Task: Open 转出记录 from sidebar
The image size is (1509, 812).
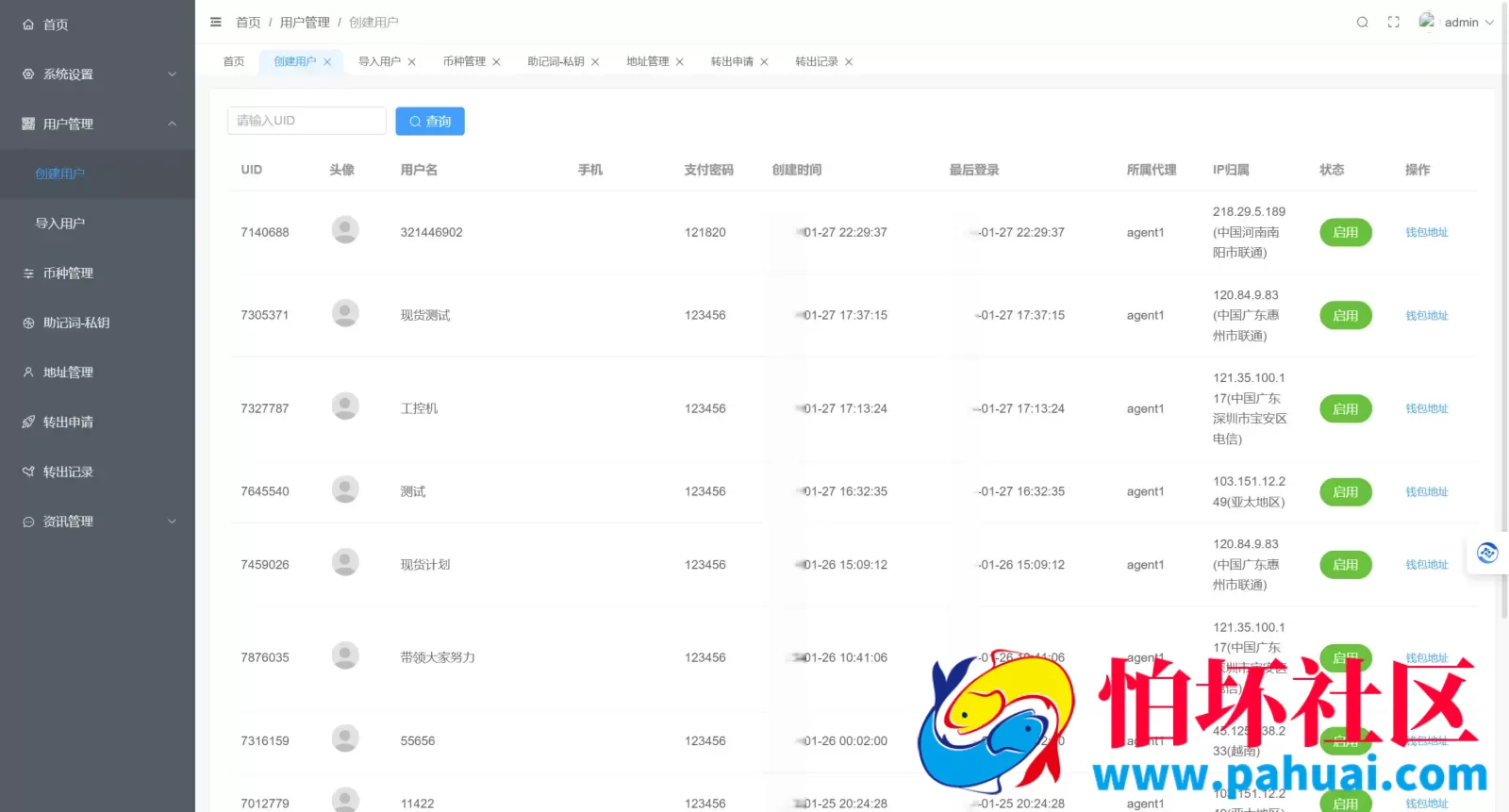Action: (97, 472)
